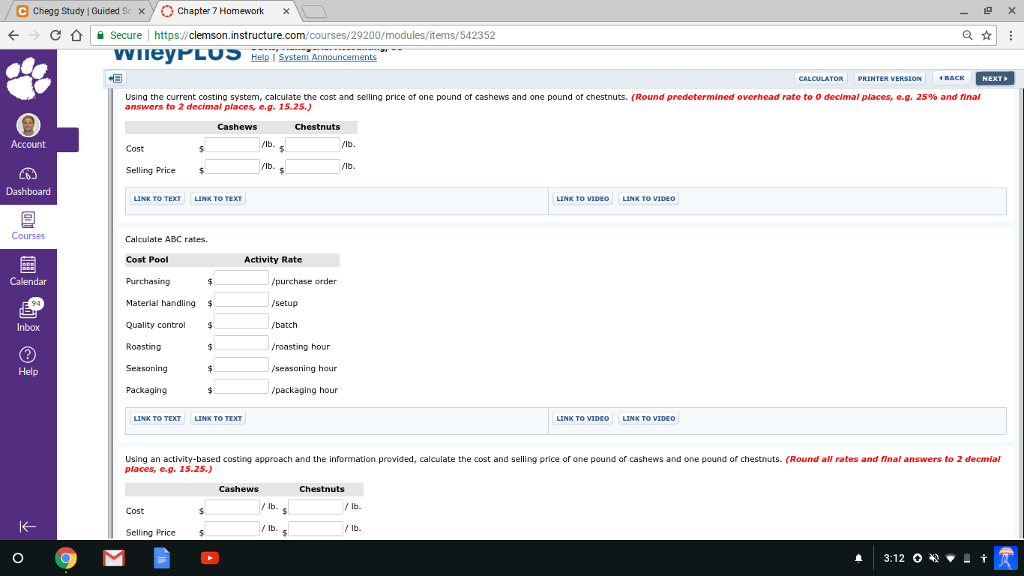Click the address bar URL
This screenshot has height=576, width=1024.
click(x=325, y=35)
